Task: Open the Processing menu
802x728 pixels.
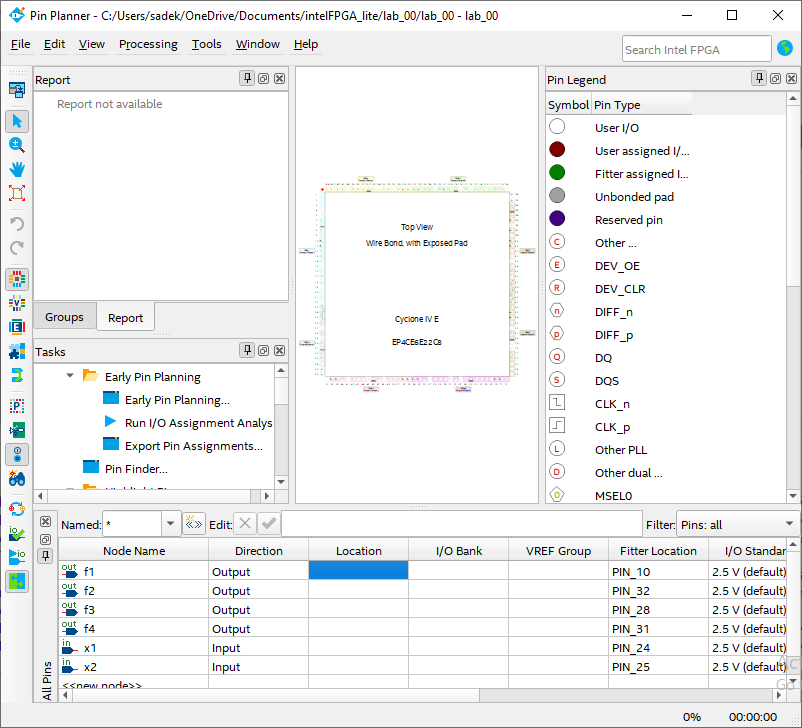Action: [148, 44]
